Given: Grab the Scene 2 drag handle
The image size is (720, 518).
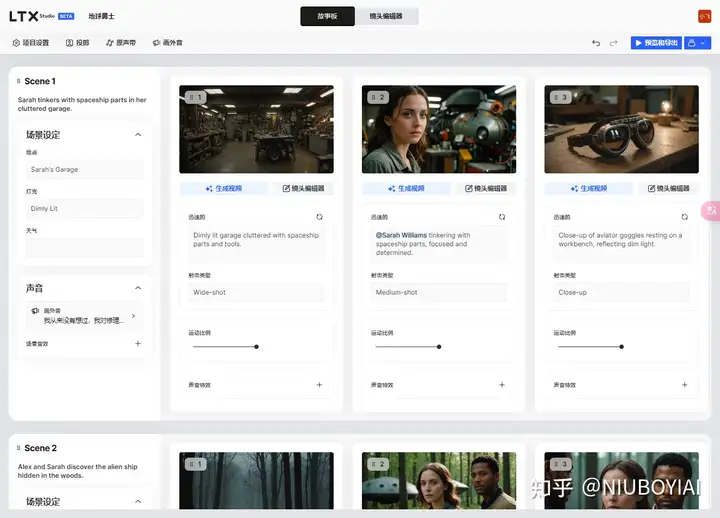Looking at the screenshot, I should click(x=18, y=448).
